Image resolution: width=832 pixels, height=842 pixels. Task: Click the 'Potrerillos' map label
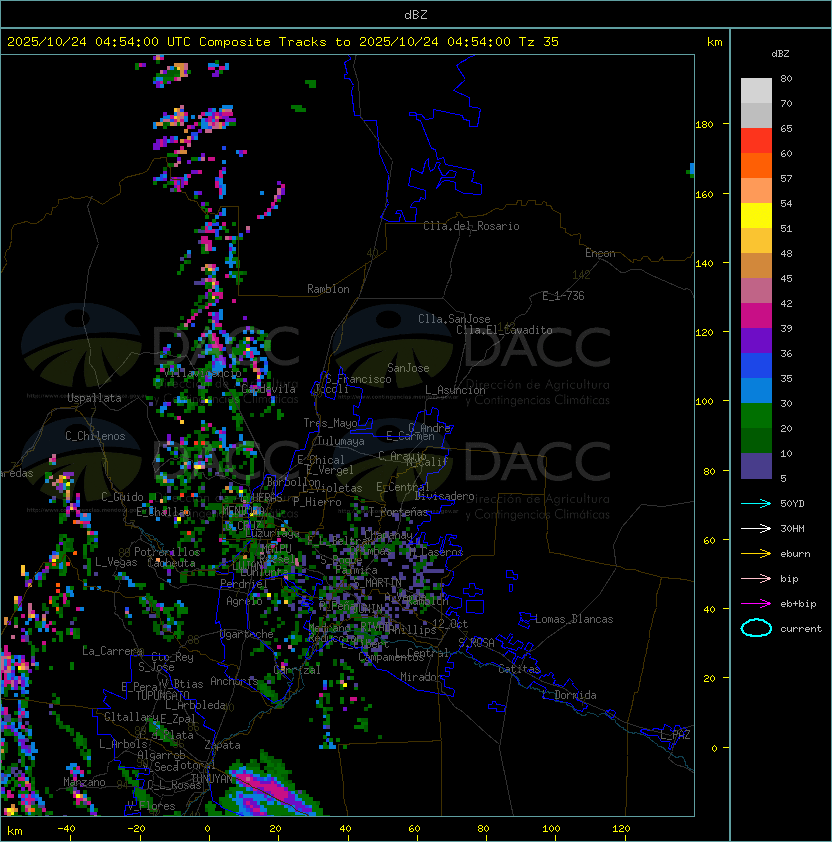tap(167, 552)
